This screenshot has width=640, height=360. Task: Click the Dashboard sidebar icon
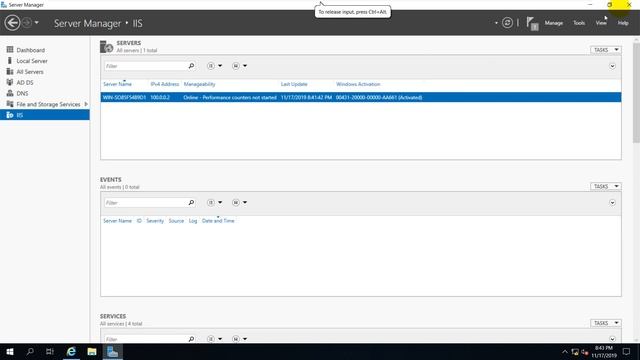click(10, 49)
